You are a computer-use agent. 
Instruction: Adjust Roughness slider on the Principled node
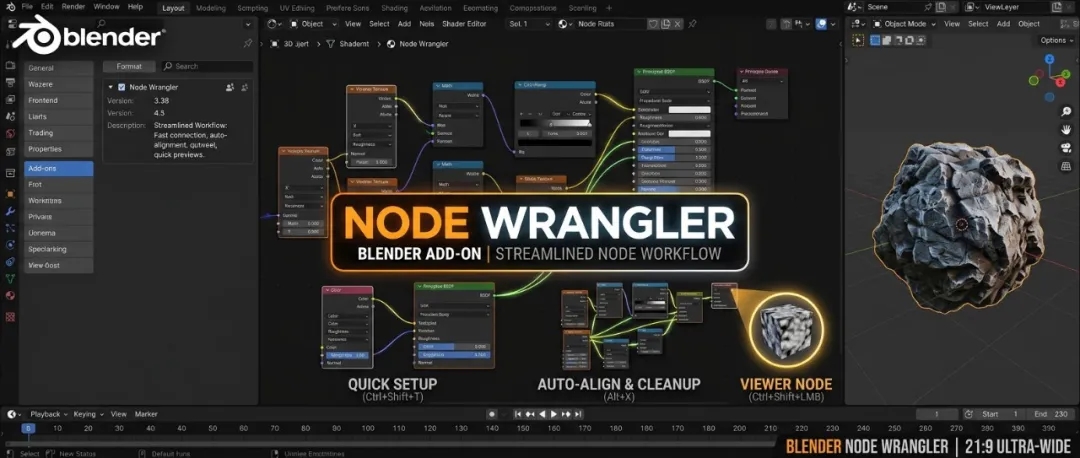tap(672, 117)
